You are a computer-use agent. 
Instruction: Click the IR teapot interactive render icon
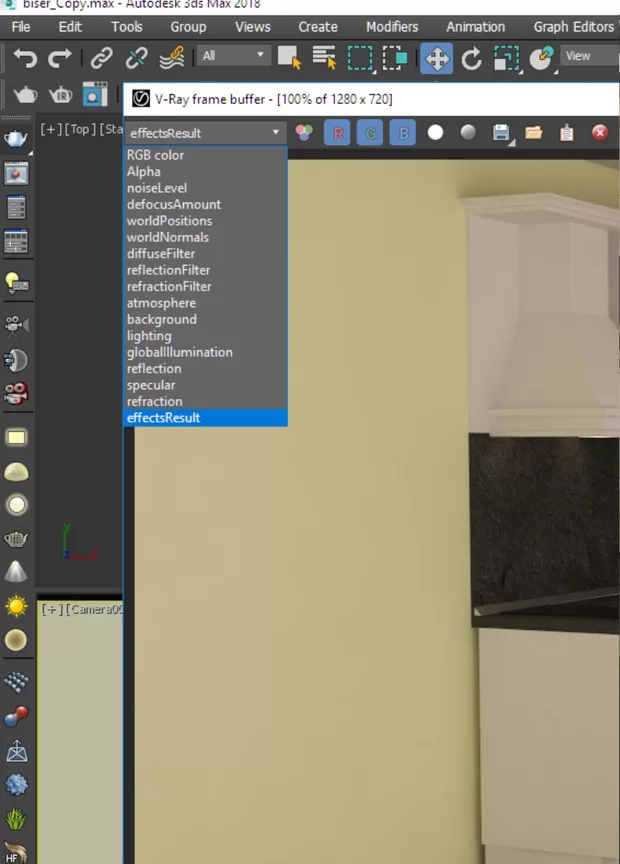[x=61, y=95]
